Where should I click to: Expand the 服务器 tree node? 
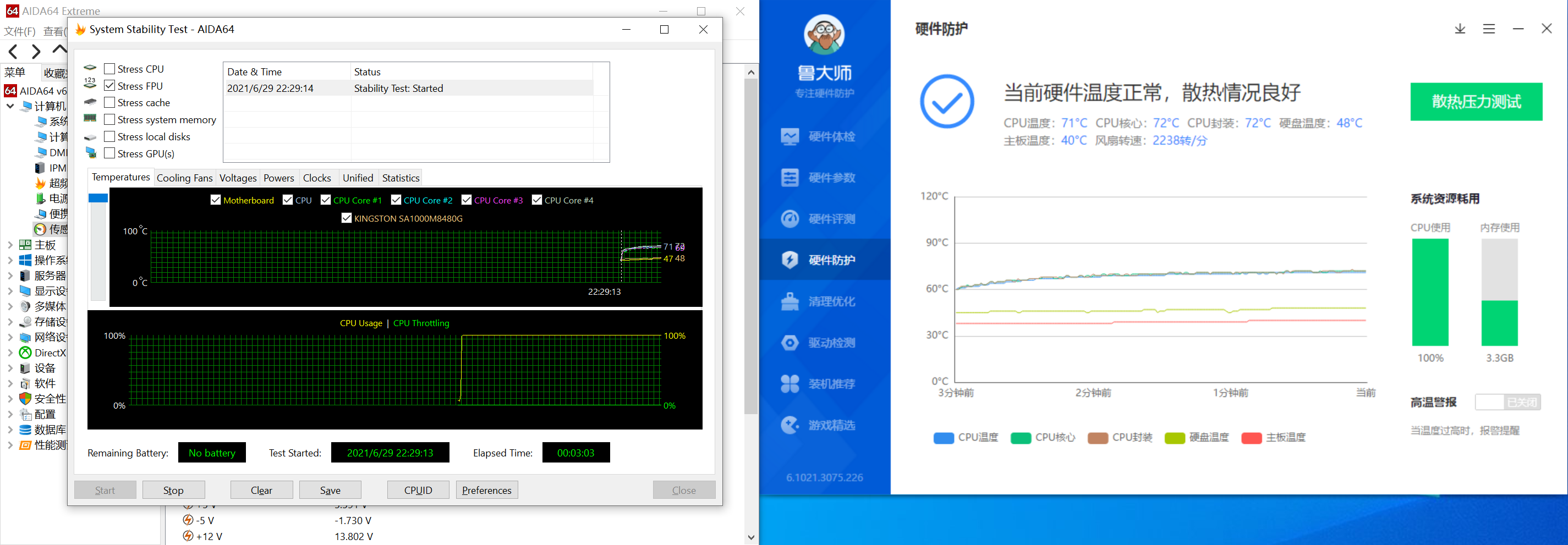click(x=10, y=276)
